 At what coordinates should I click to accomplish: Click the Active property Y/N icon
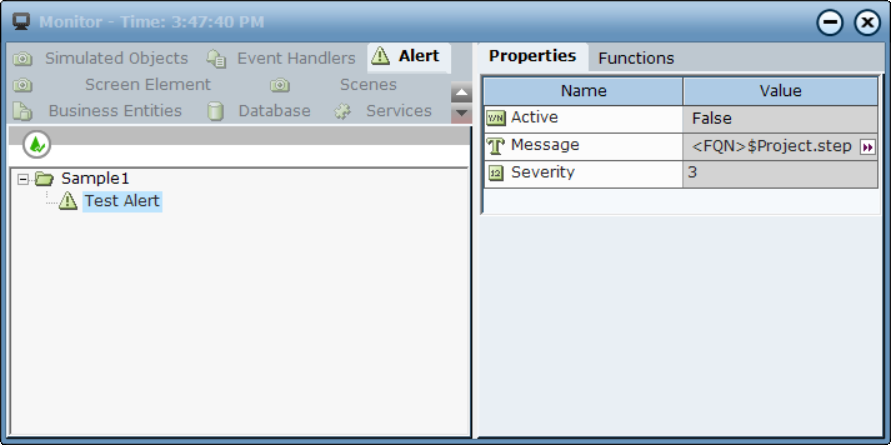click(x=496, y=118)
